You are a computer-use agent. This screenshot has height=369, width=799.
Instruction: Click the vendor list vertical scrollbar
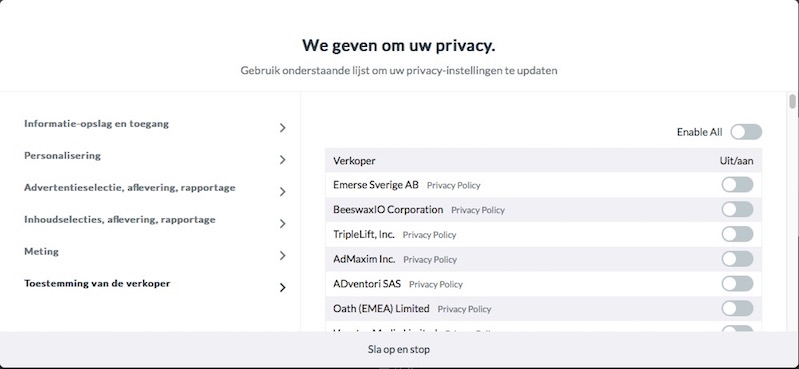tap(792, 101)
